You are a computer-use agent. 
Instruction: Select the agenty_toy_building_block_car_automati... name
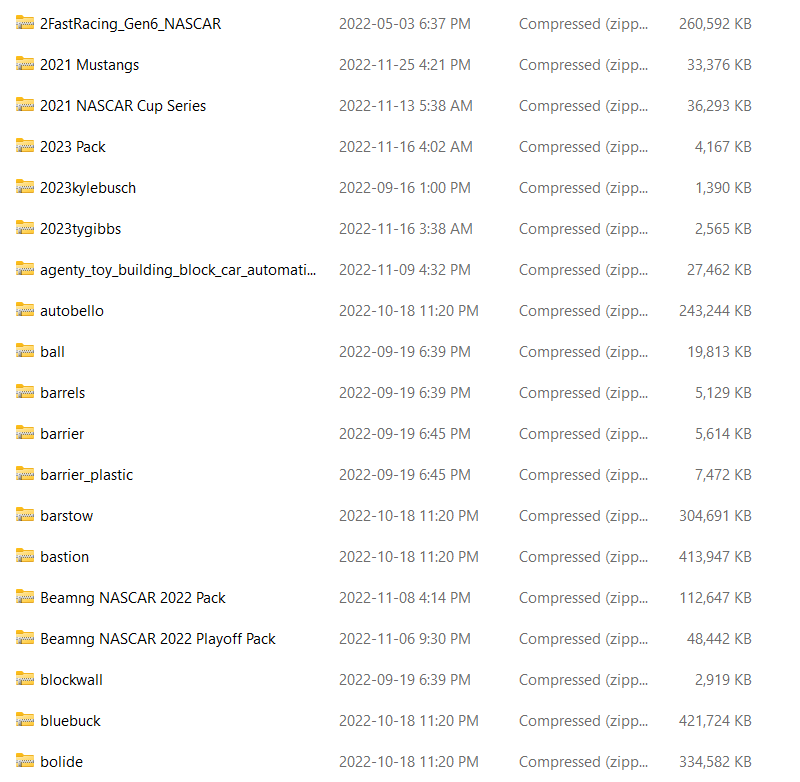(178, 270)
